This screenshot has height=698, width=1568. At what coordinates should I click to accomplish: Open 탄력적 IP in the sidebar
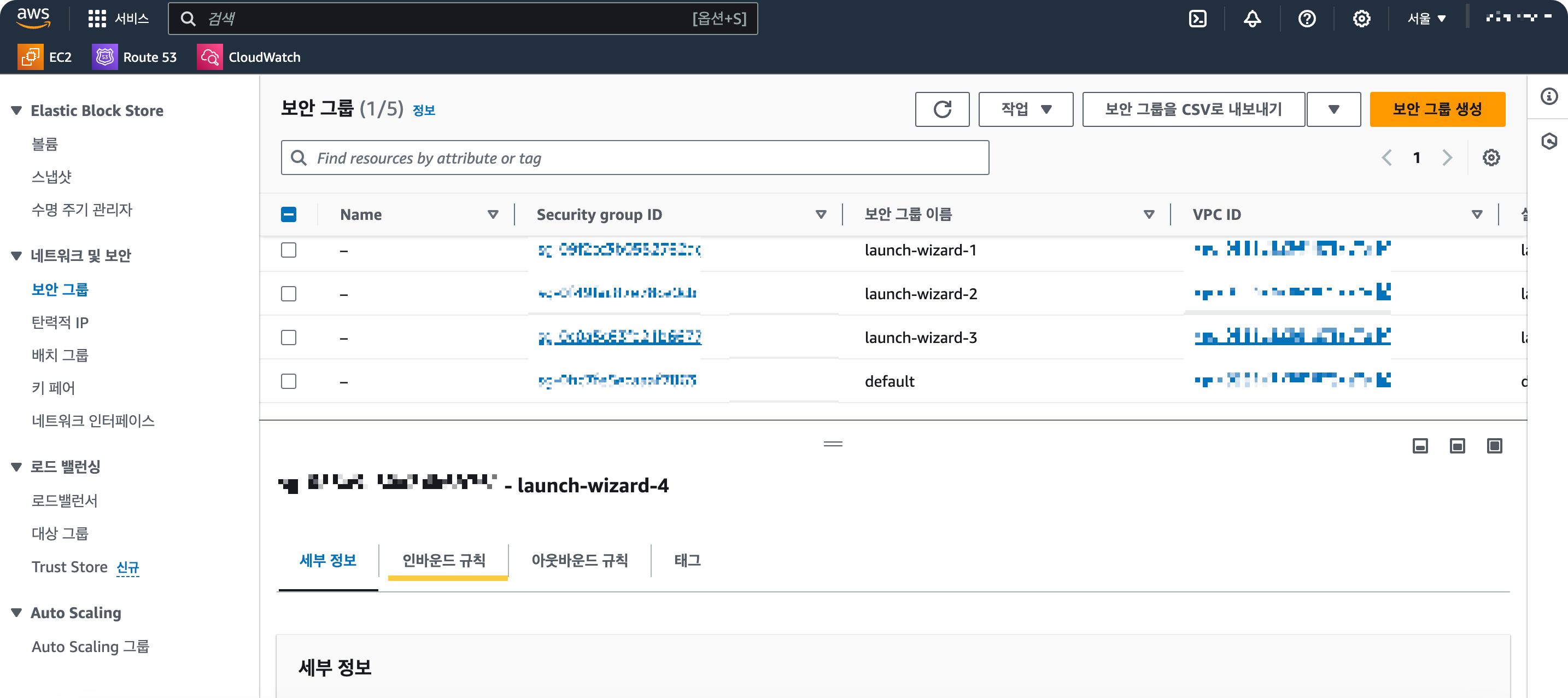tap(60, 322)
